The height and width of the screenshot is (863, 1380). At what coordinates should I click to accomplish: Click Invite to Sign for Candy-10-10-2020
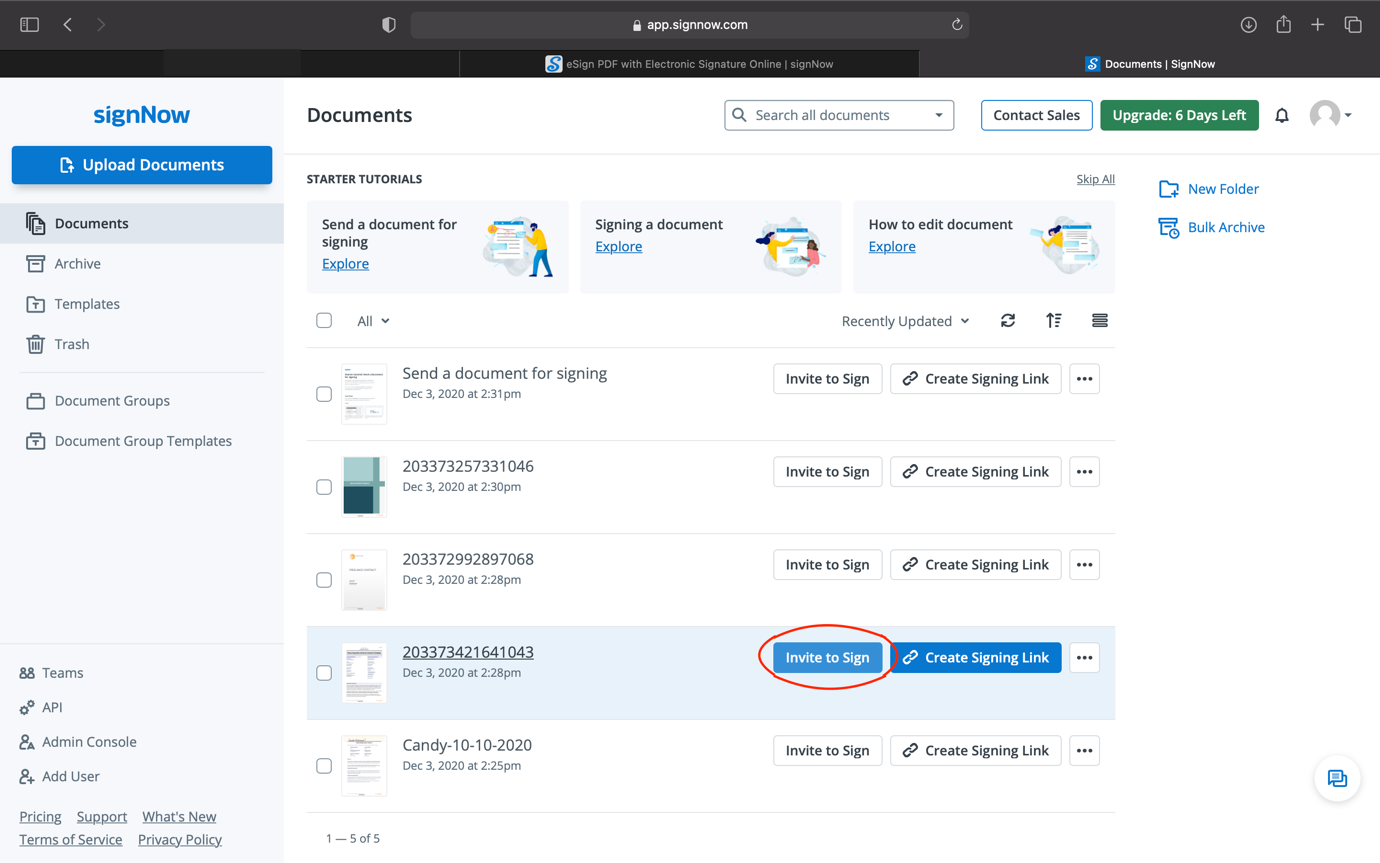coord(827,751)
